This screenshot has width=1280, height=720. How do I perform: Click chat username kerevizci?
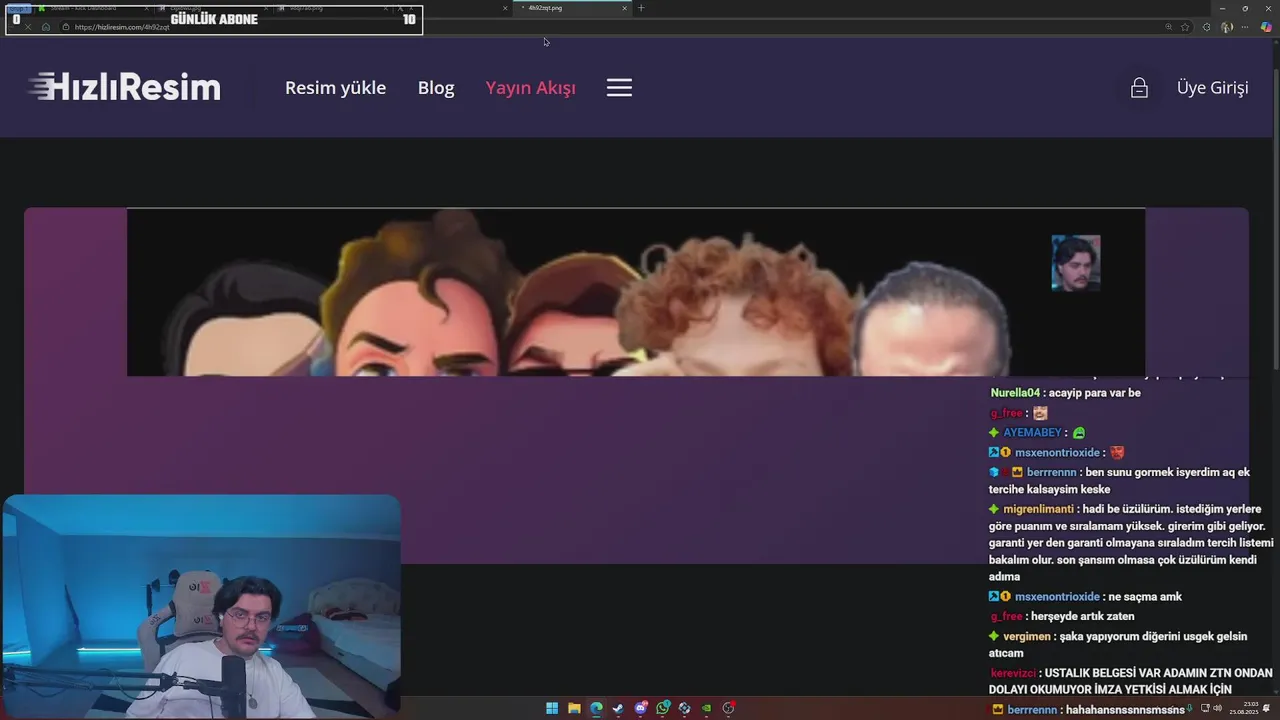coord(1014,674)
